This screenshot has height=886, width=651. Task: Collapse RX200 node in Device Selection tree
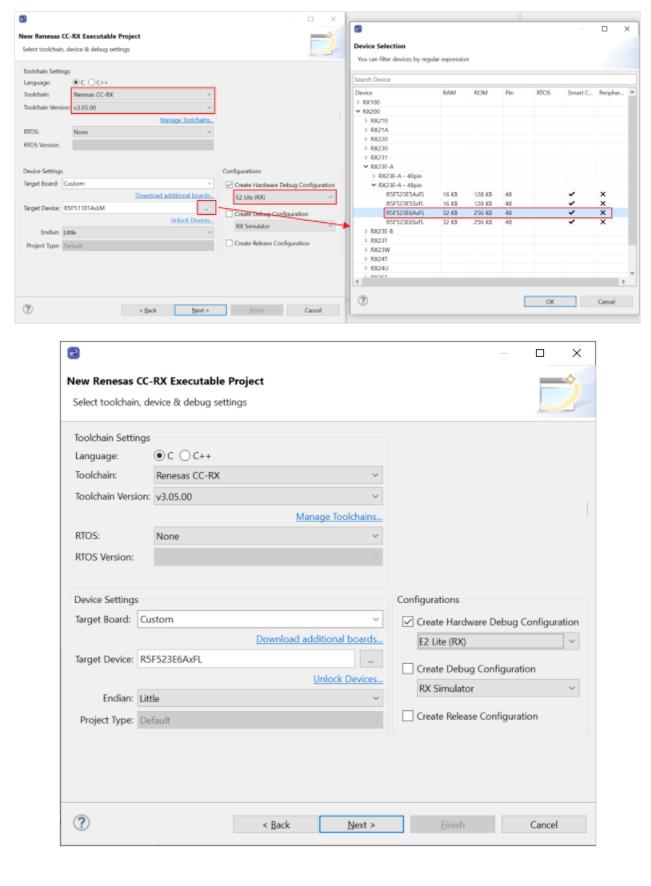pyautogui.click(x=358, y=111)
